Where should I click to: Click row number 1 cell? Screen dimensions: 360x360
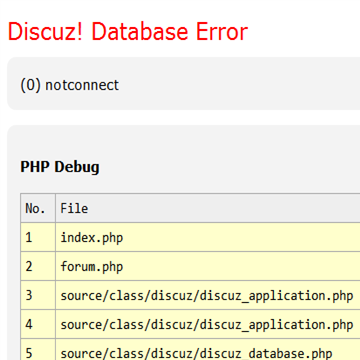pyautogui.click(x=38, y=237)
